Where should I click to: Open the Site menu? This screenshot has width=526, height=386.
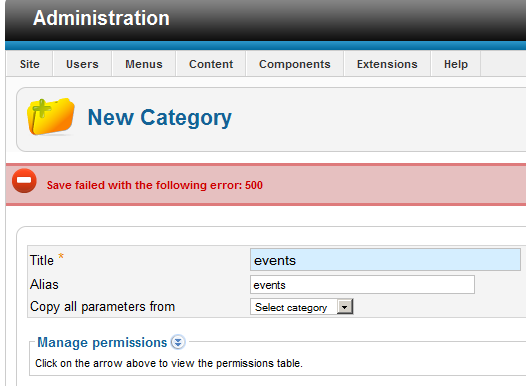(30, 64)
